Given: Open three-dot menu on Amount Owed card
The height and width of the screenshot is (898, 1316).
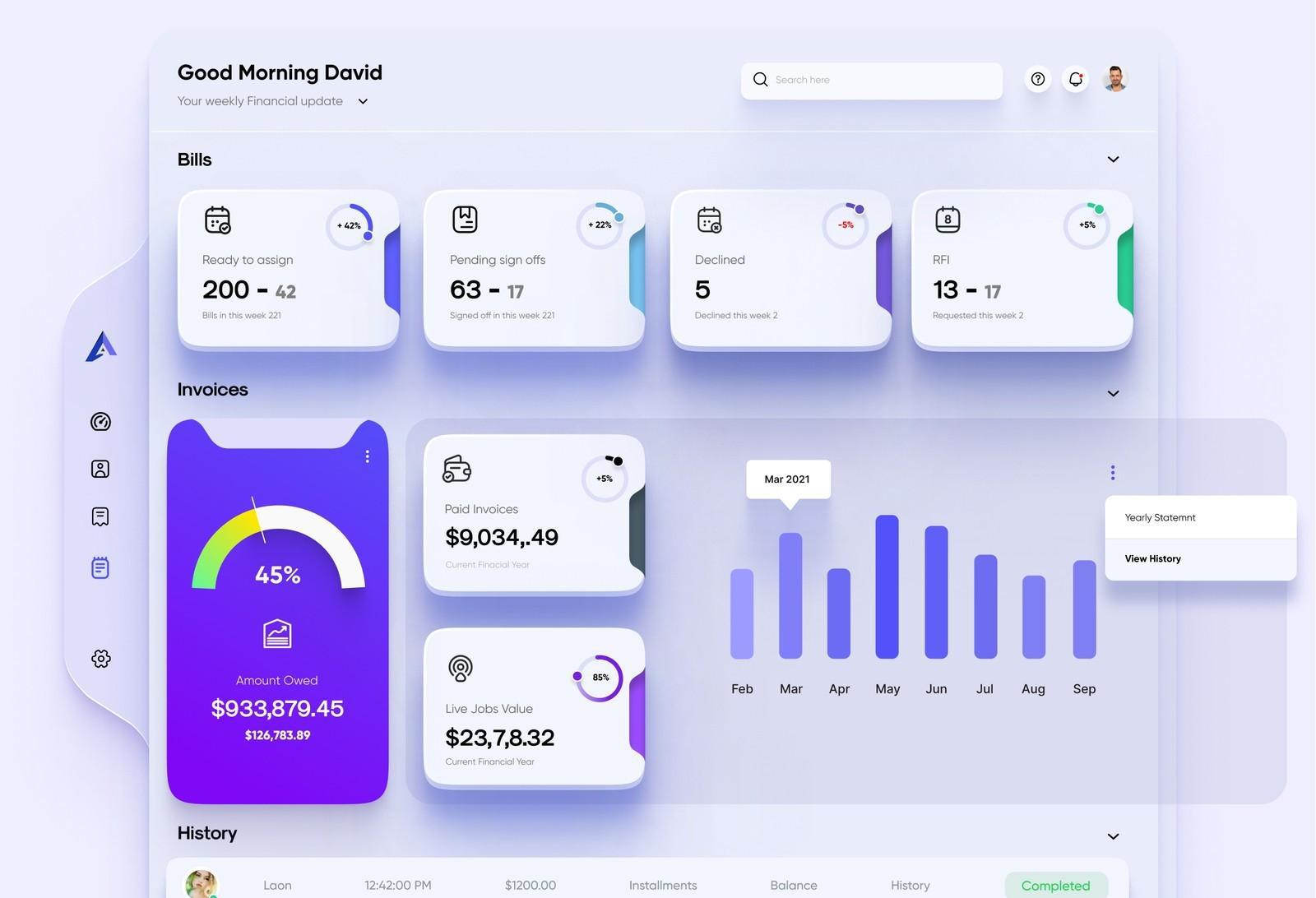Looking at the screenshot, I should point(367,456).
